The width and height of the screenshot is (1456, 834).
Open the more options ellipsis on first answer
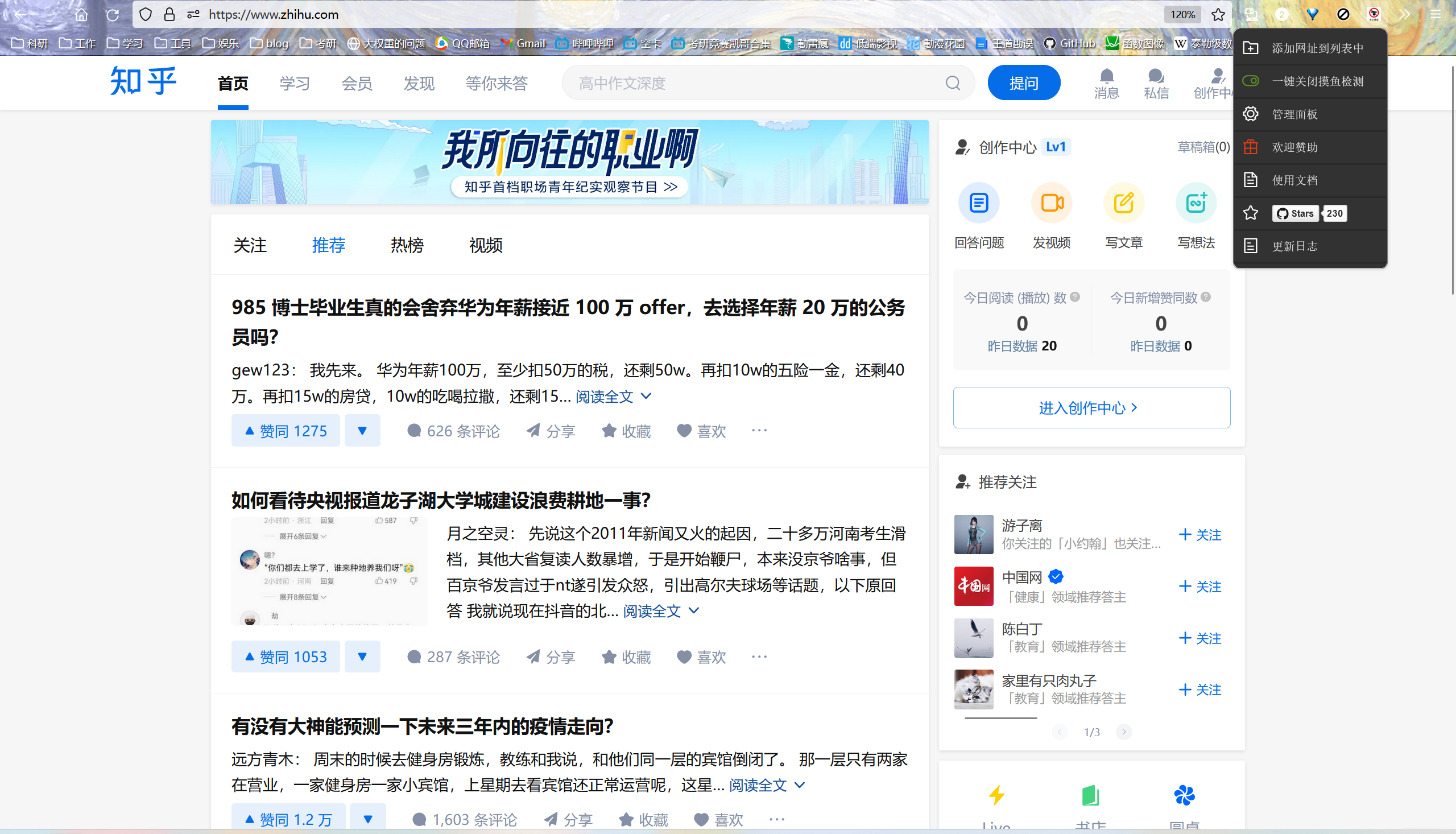click(x=759, y=430)
